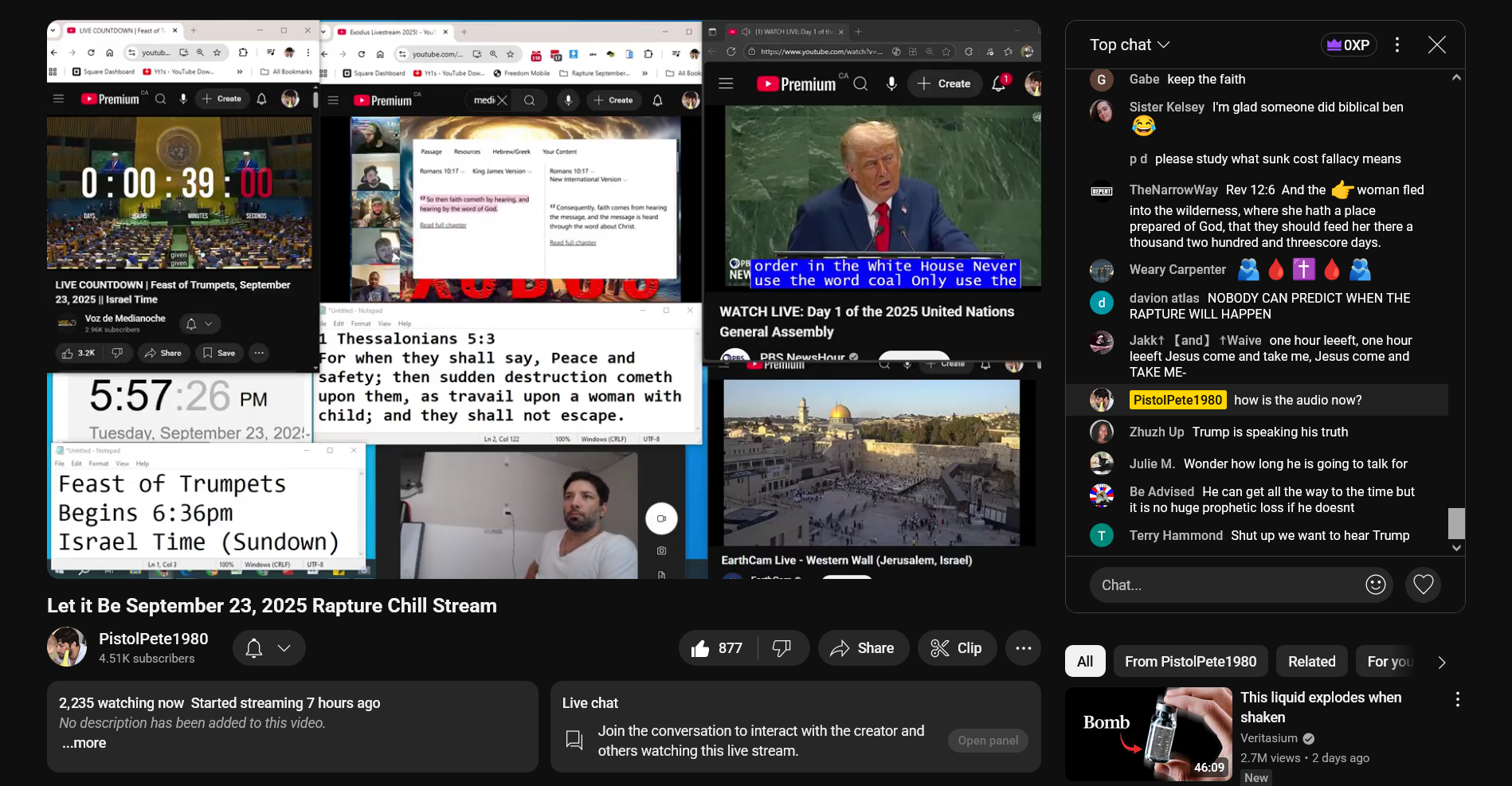Click the Read full chapter link under Romans 10:17 KJV
The width and height of the screenshot is (1512, 786).
click(x=443, y=225)
